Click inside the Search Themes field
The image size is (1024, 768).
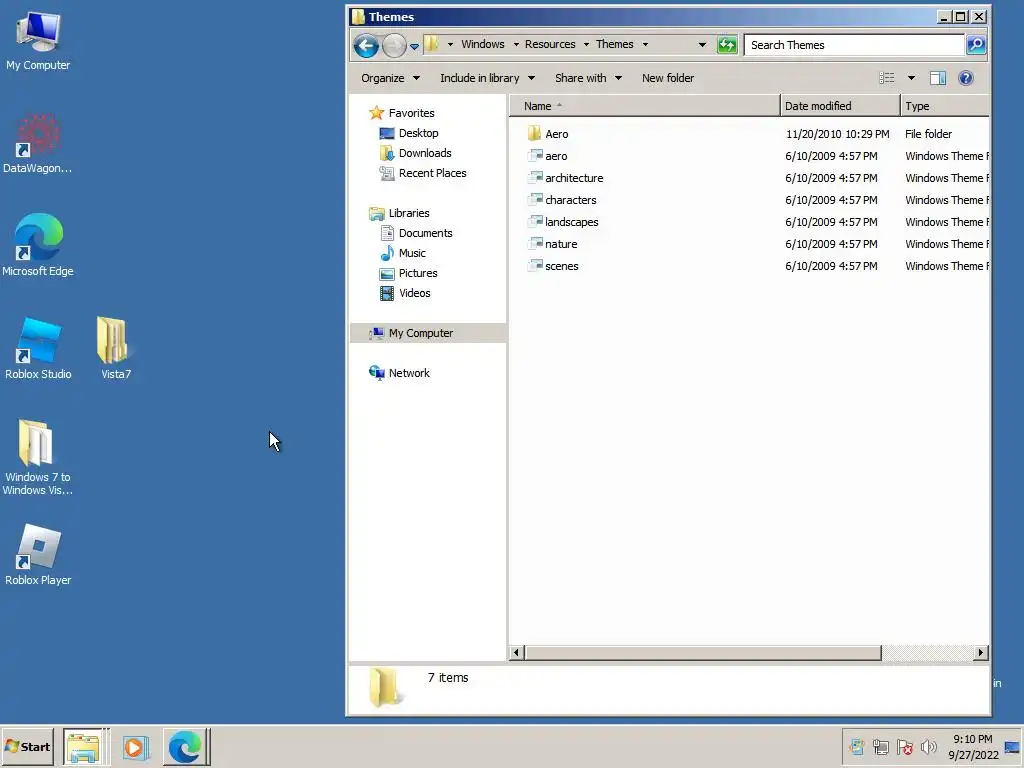pyautogui.click(x=854, y=45)
